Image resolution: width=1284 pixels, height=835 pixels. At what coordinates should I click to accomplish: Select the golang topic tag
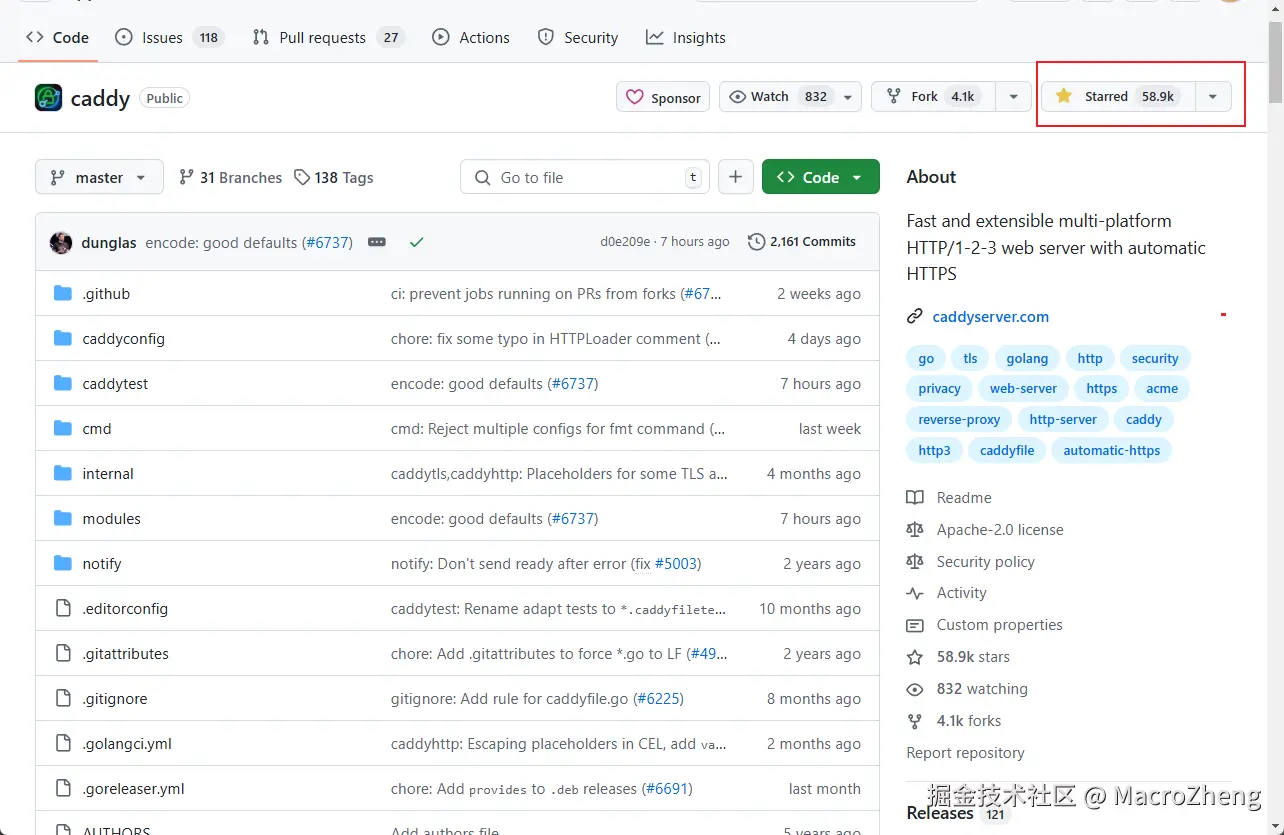tap(1027, 359)
